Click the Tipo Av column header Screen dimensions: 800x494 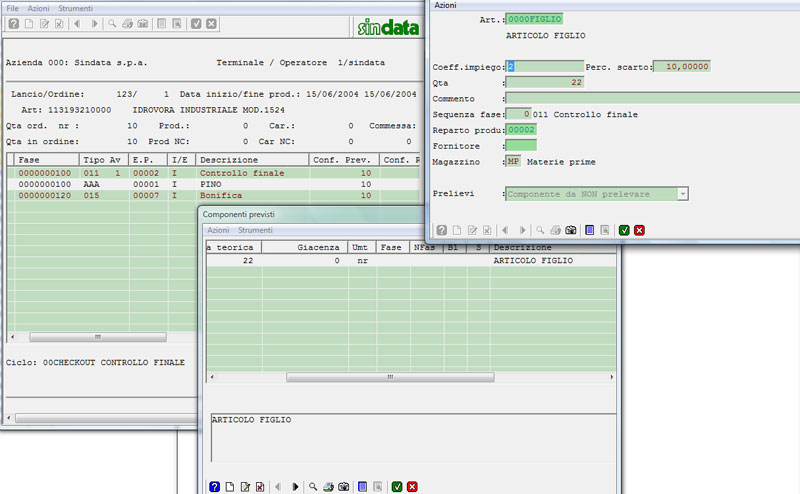[104, 160]
